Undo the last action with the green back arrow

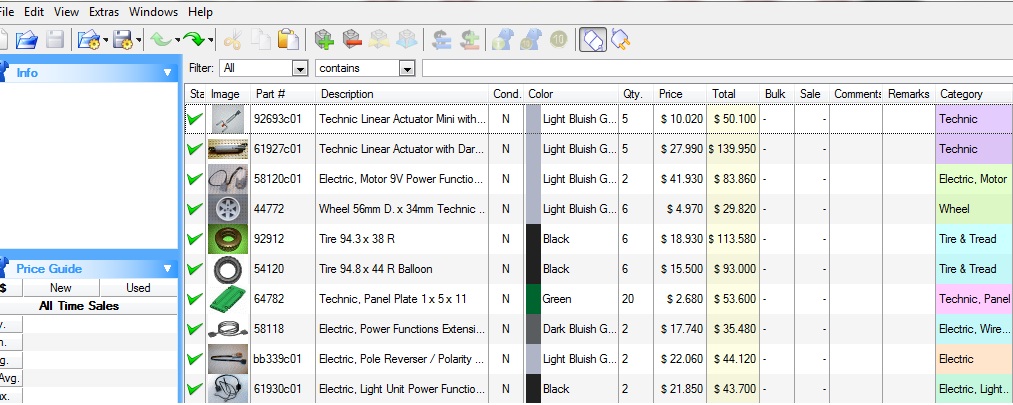[x=160, y=40]
